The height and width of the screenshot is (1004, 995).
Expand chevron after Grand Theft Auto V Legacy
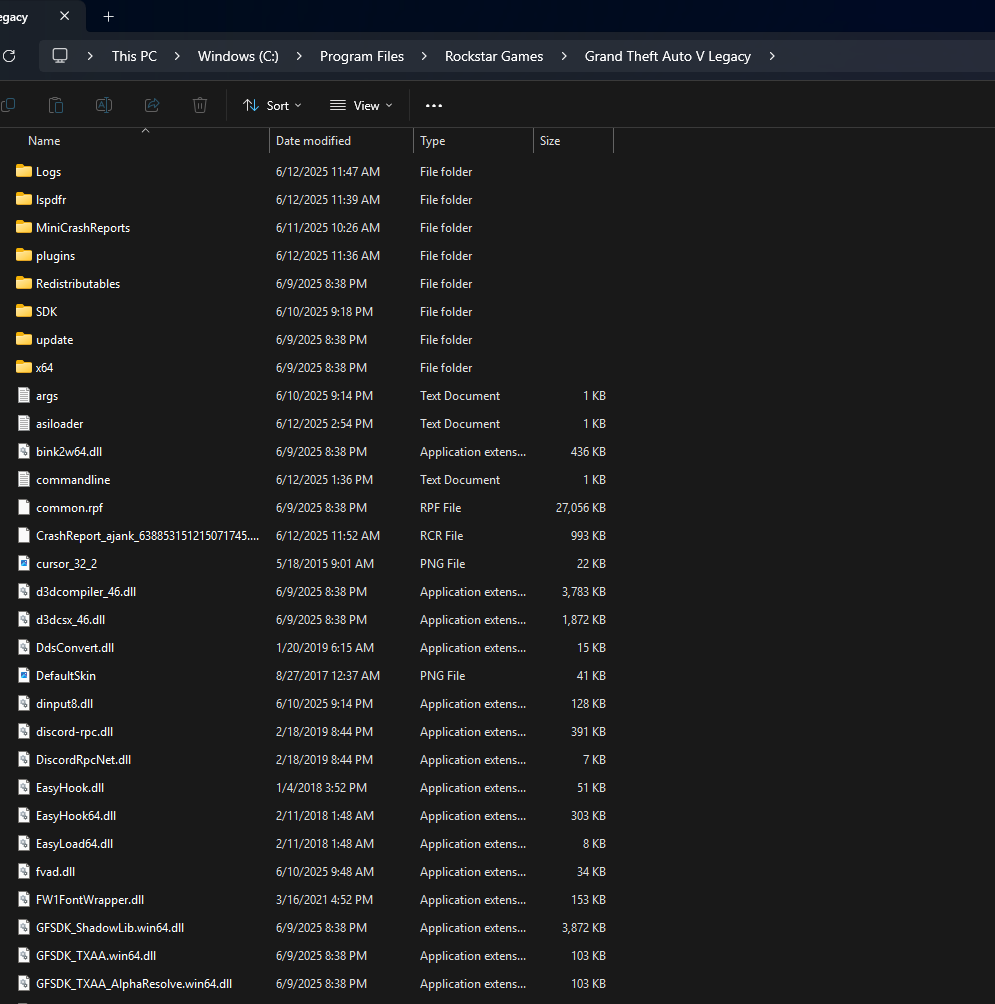[x=772, y=56]
